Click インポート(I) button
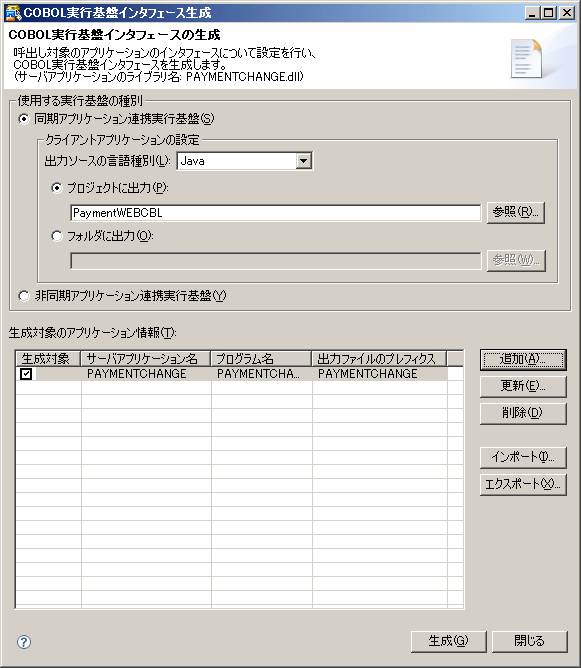Screen dimensions: 581x668 pos(523,458)
